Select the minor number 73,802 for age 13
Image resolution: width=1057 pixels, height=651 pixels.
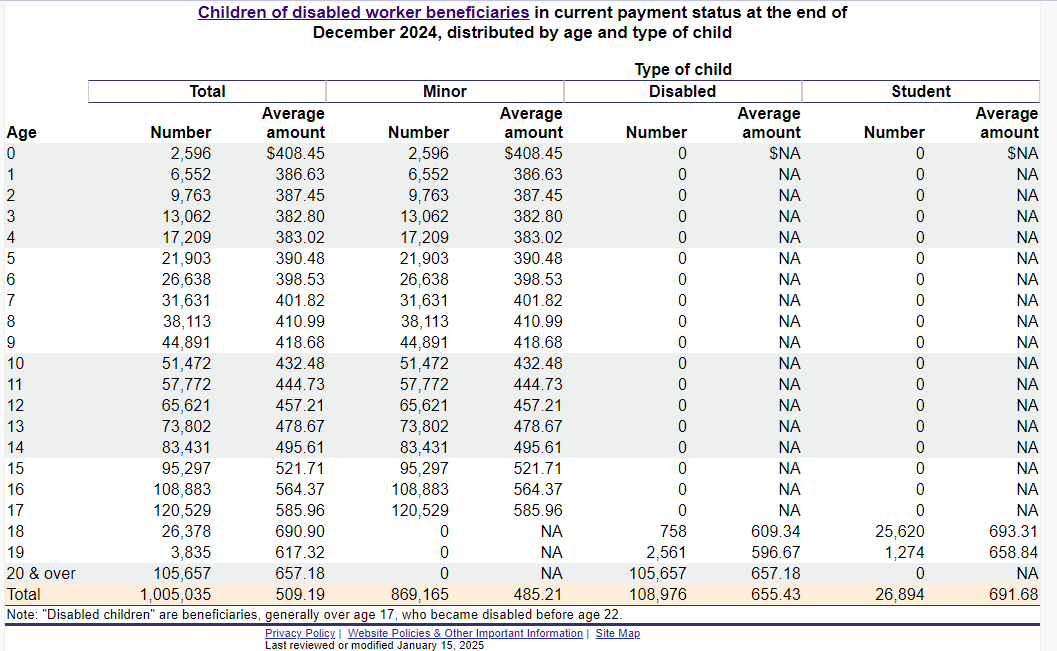(x=424, y=427)
